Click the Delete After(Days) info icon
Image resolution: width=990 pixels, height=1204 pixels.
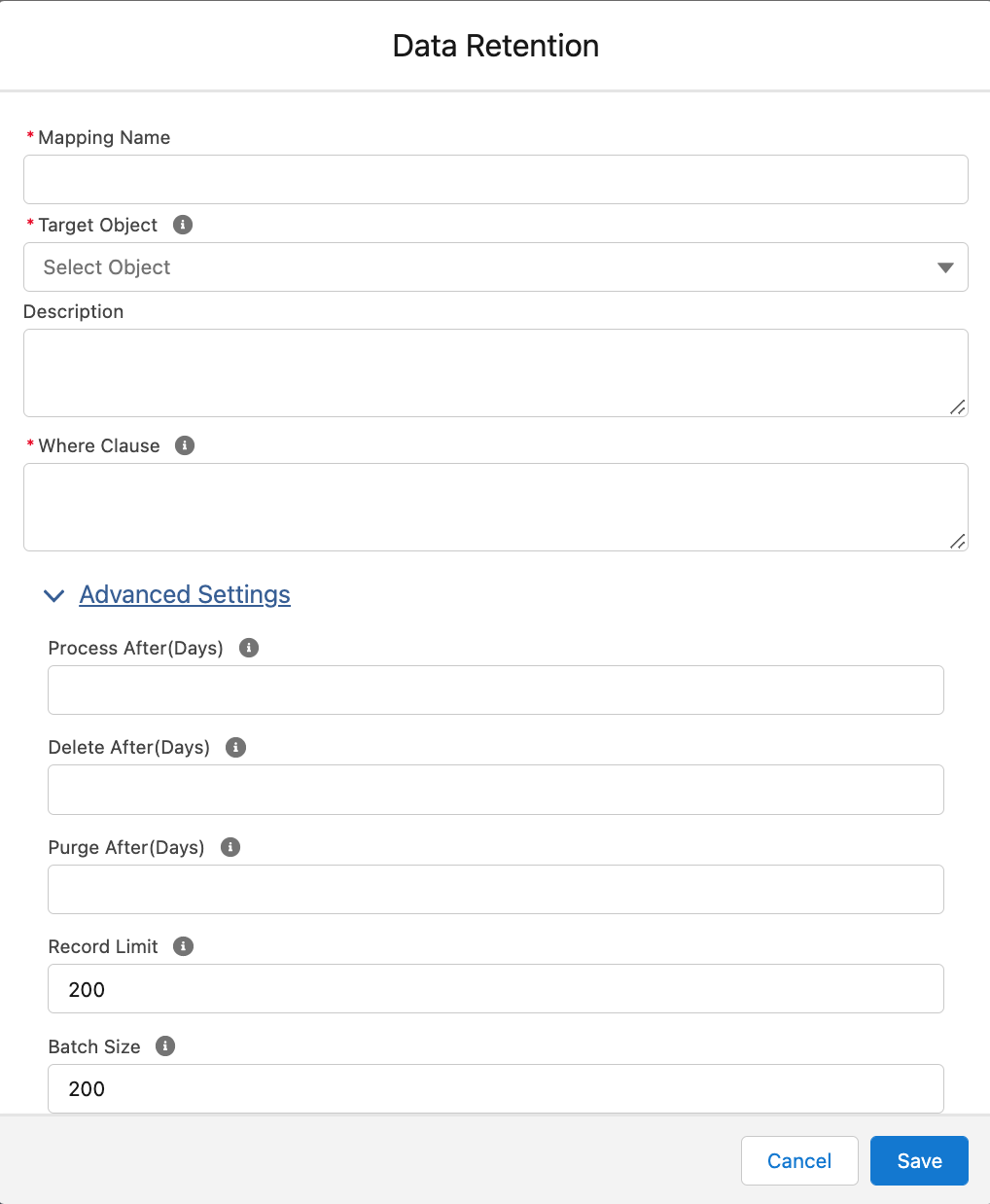tap(235, 747)
